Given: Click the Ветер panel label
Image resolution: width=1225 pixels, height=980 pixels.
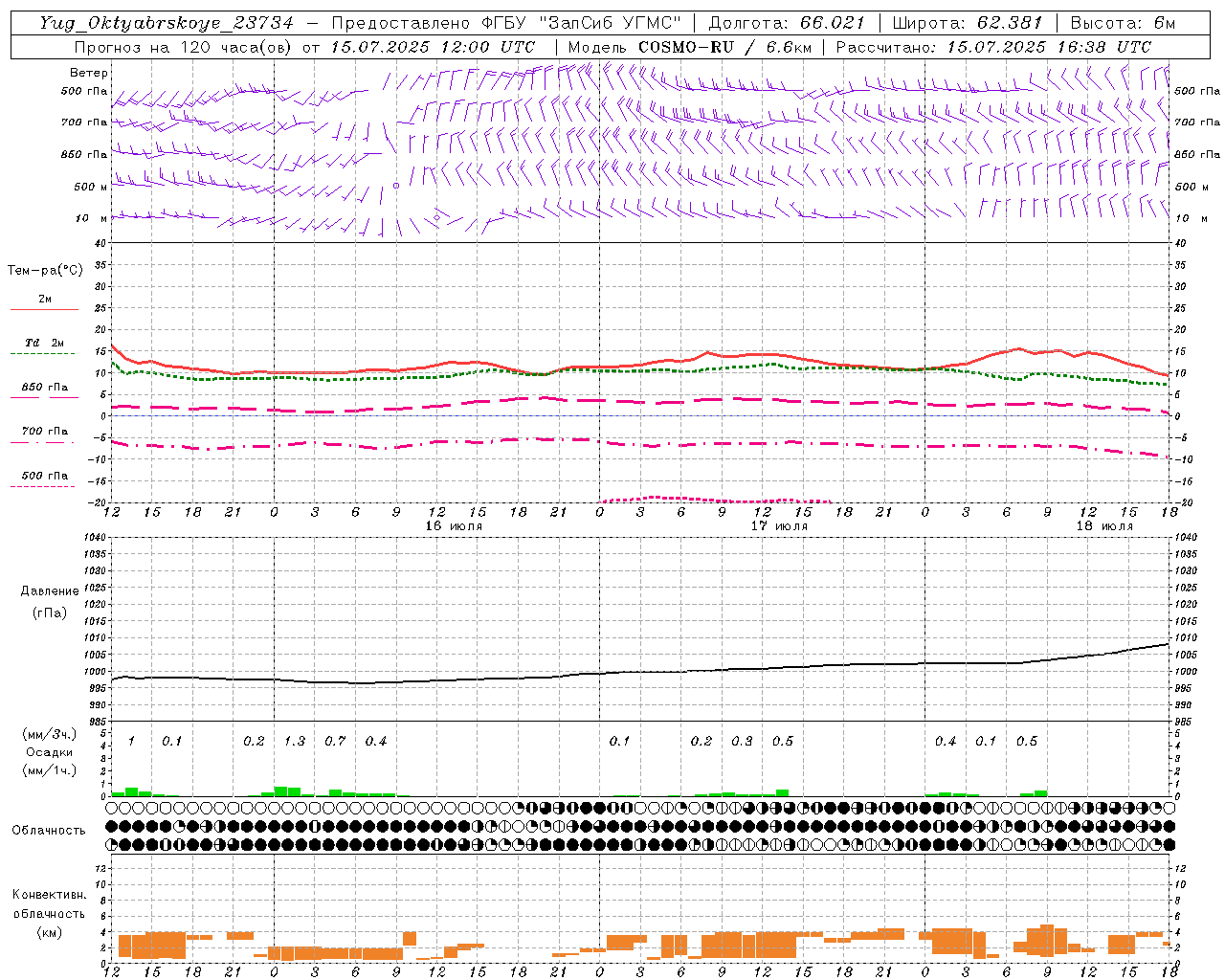Looking at the screenshot, I should [x=89, y=73].
